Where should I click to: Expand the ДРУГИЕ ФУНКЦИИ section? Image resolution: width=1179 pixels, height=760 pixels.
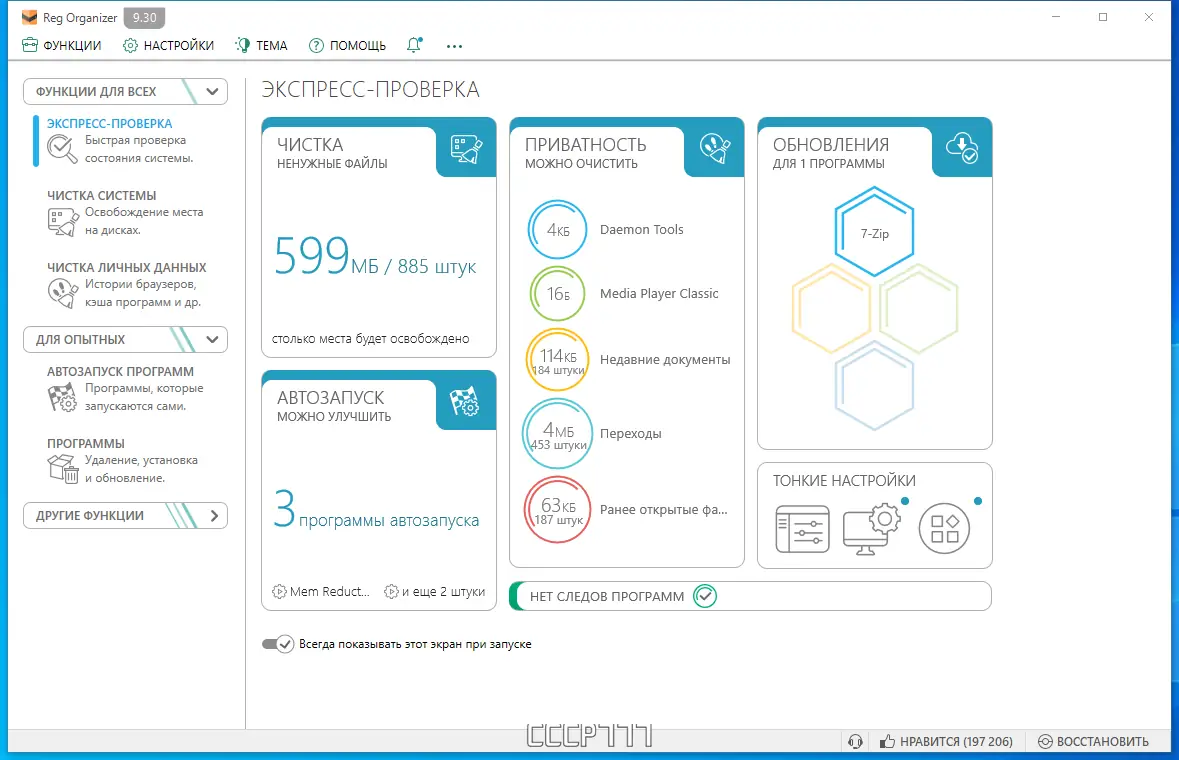214,515
